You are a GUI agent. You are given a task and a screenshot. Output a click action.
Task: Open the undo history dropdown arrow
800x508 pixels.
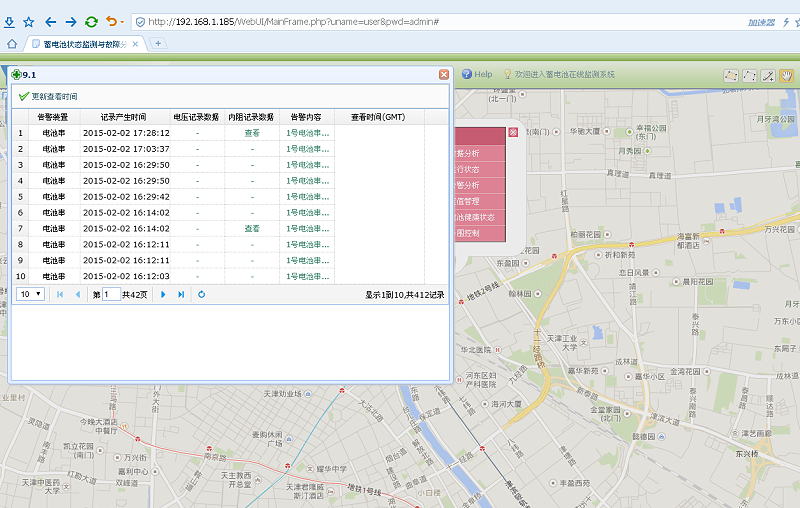(x=121, y=22)
